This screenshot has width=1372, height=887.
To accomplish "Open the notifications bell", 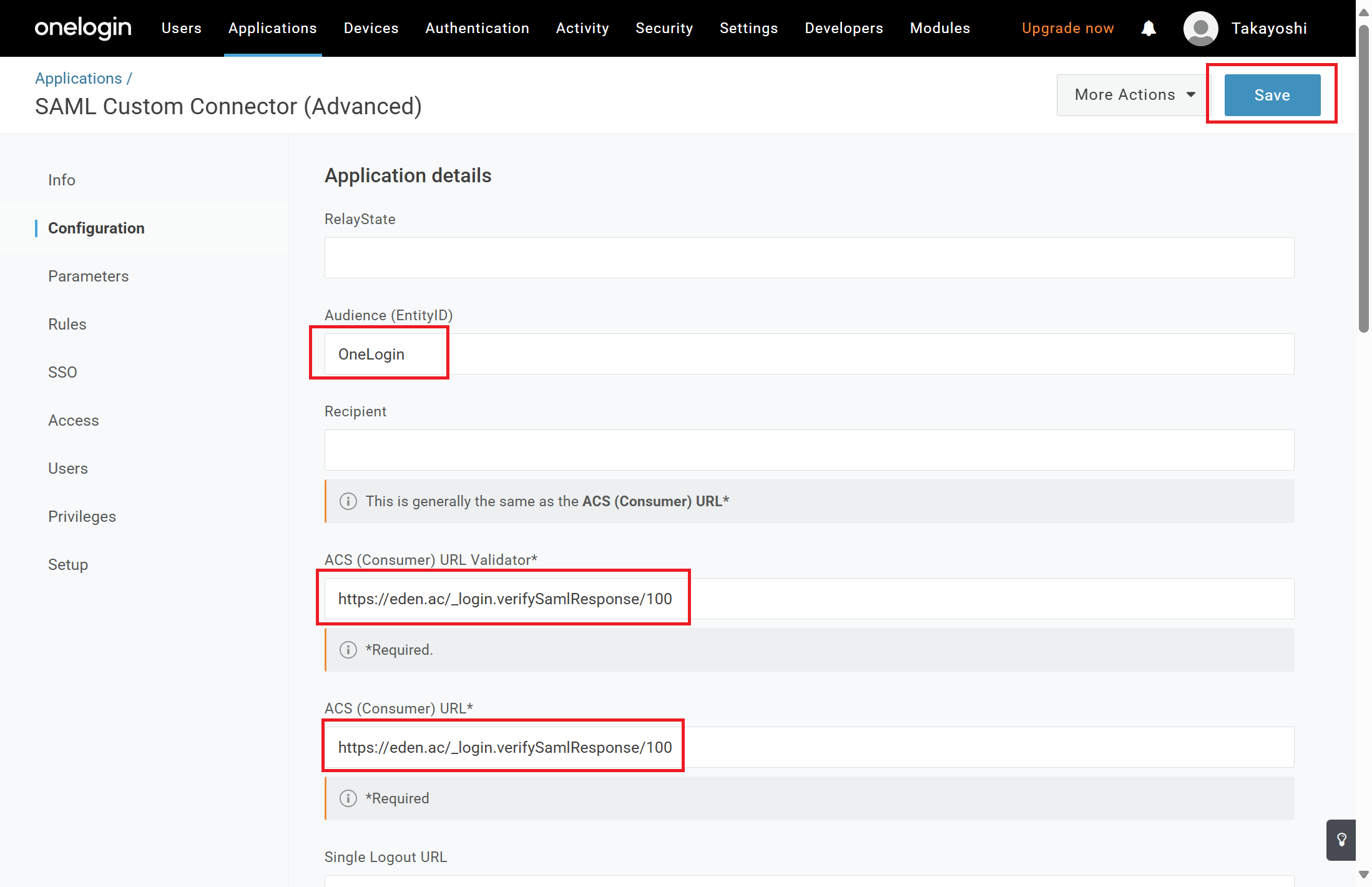I will pos(1148,28).
